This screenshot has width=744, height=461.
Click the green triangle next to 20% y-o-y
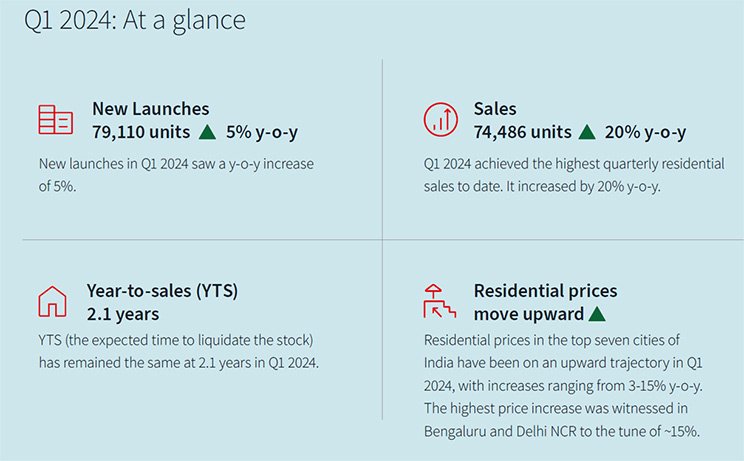coord(587,132)
